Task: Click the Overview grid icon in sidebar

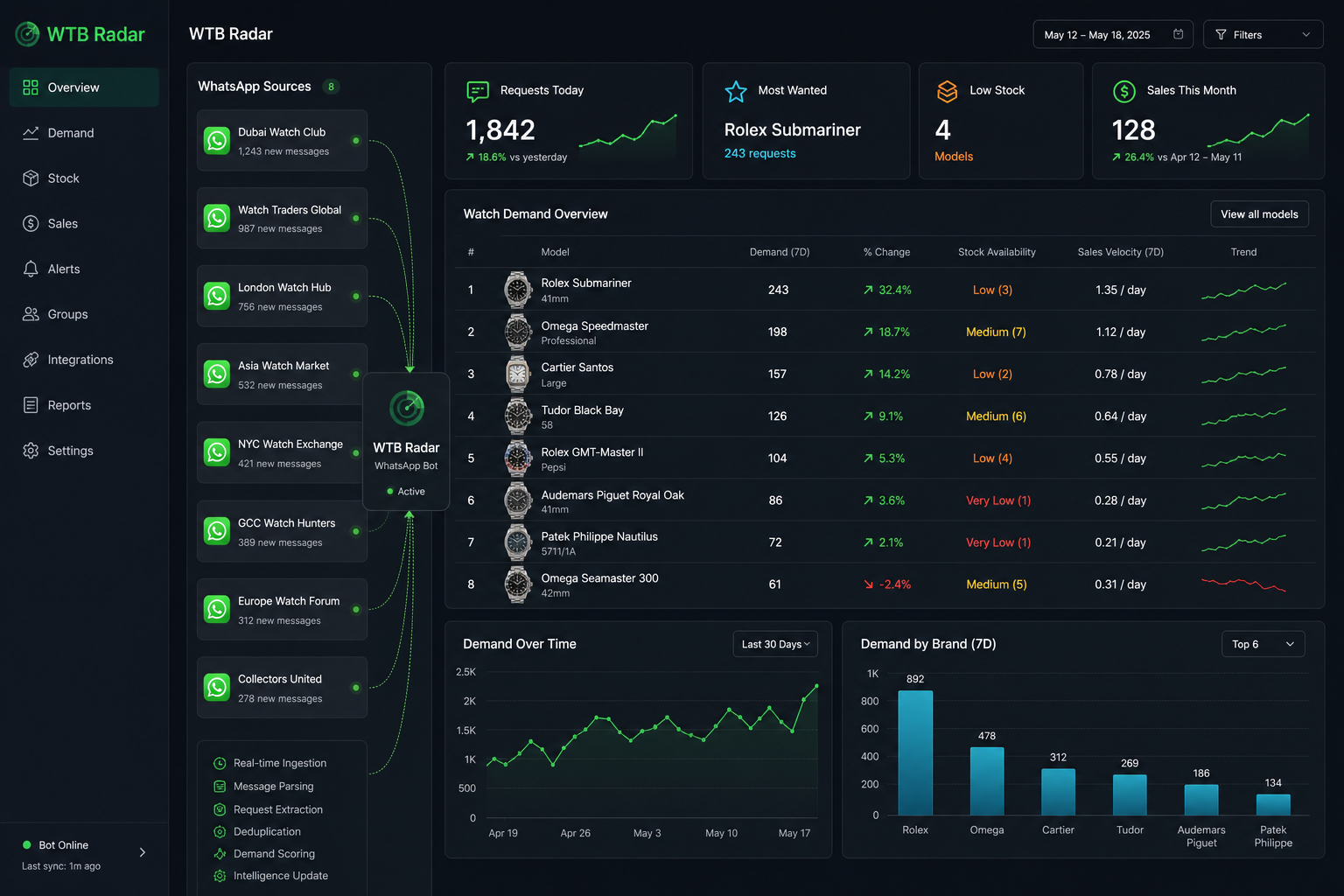Action: [x=31, y=87]
